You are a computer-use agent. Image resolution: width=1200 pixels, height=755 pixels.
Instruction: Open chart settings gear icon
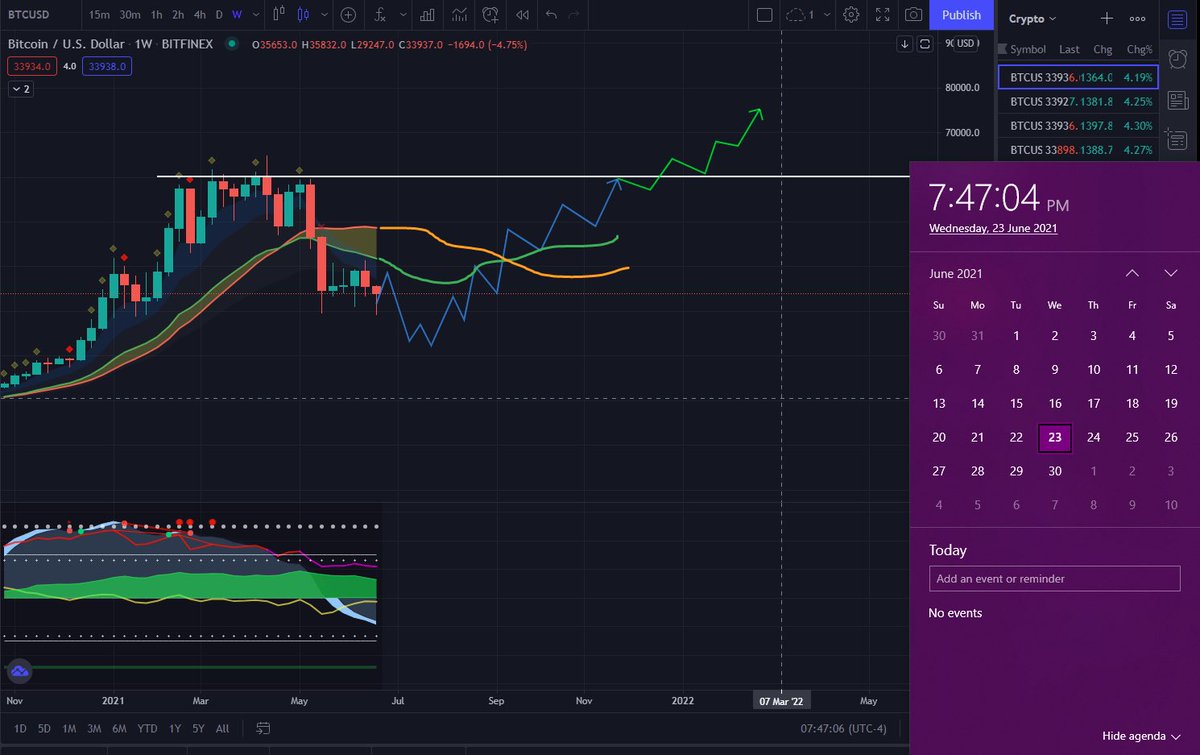[851, 15]
